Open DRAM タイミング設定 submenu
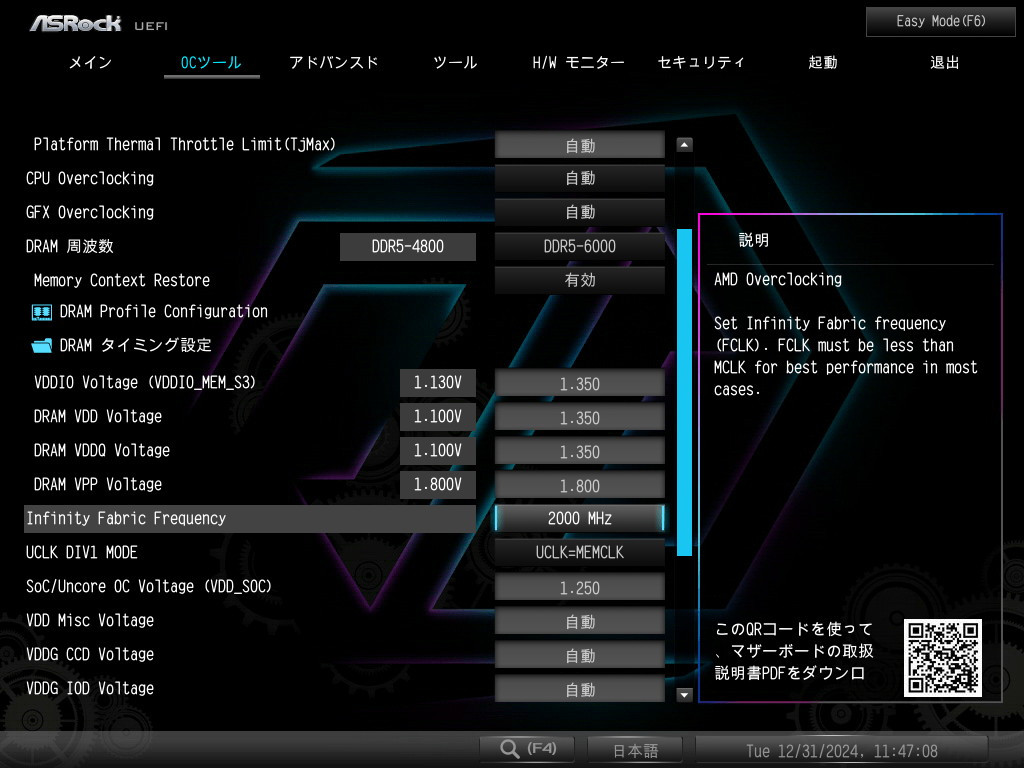 135,345
